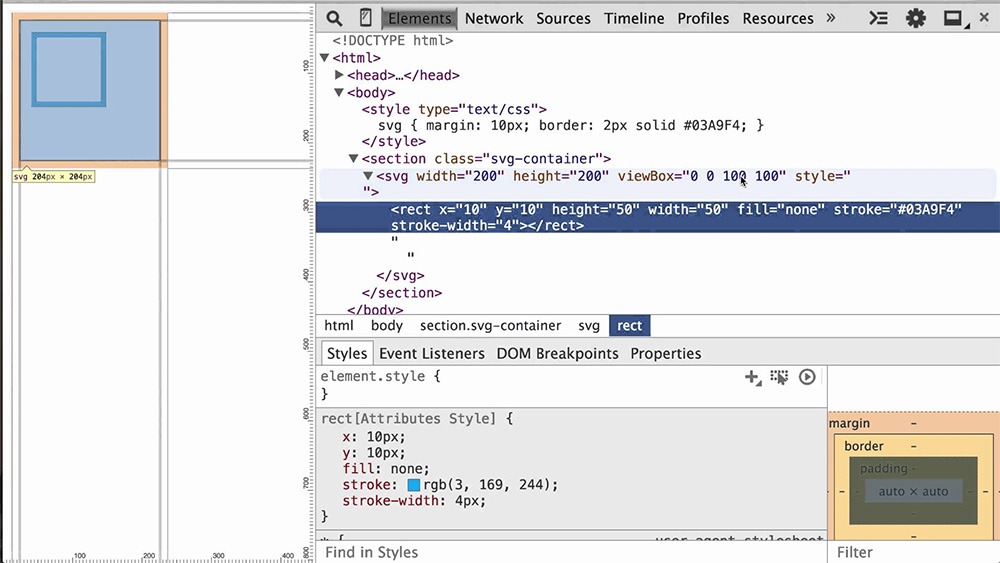Click the animation play icon in Styles
Image resolution: width=1000 pixels, height=563 pixels.
(807, 377)
